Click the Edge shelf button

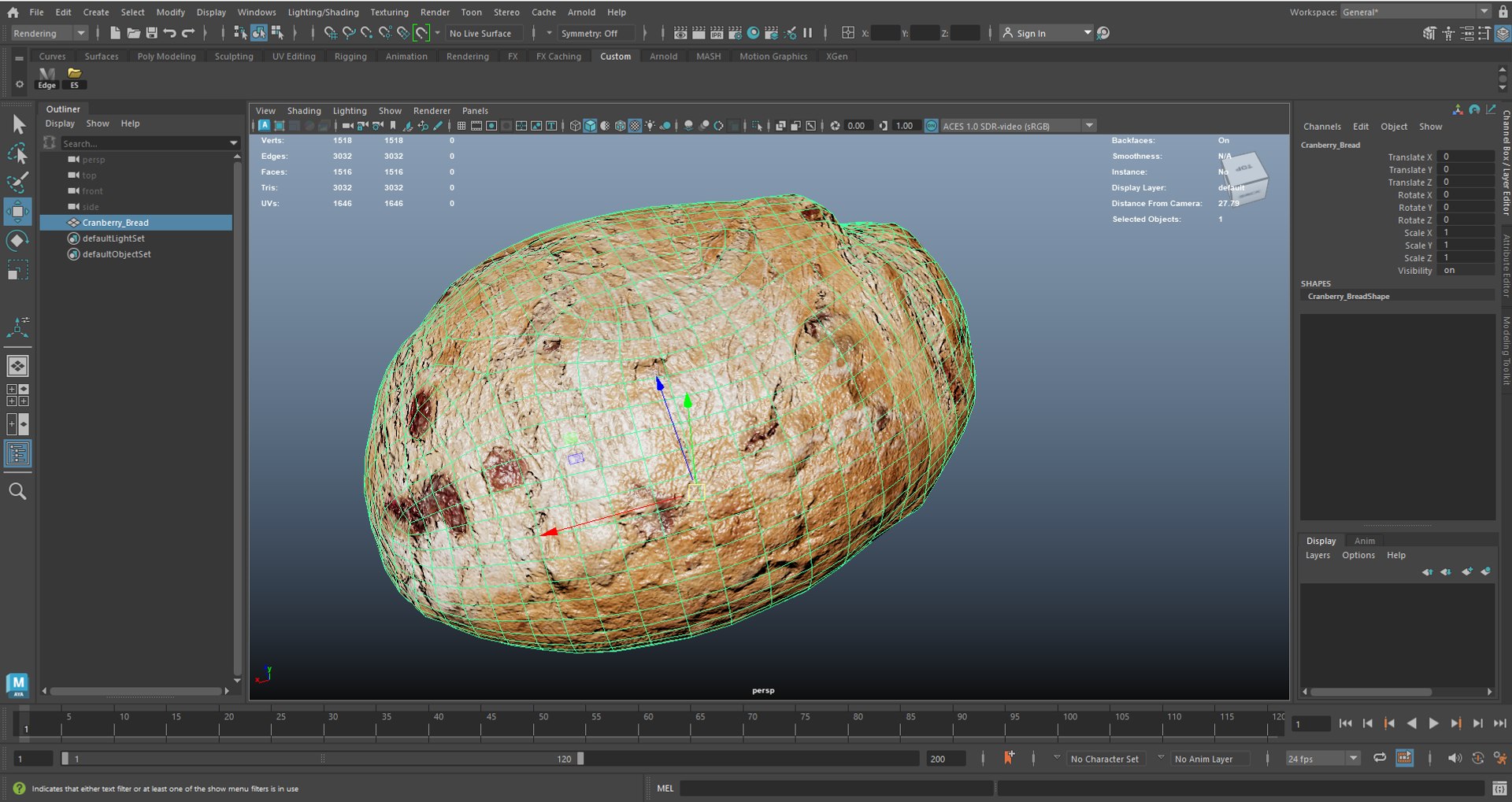tap(47, 78)
